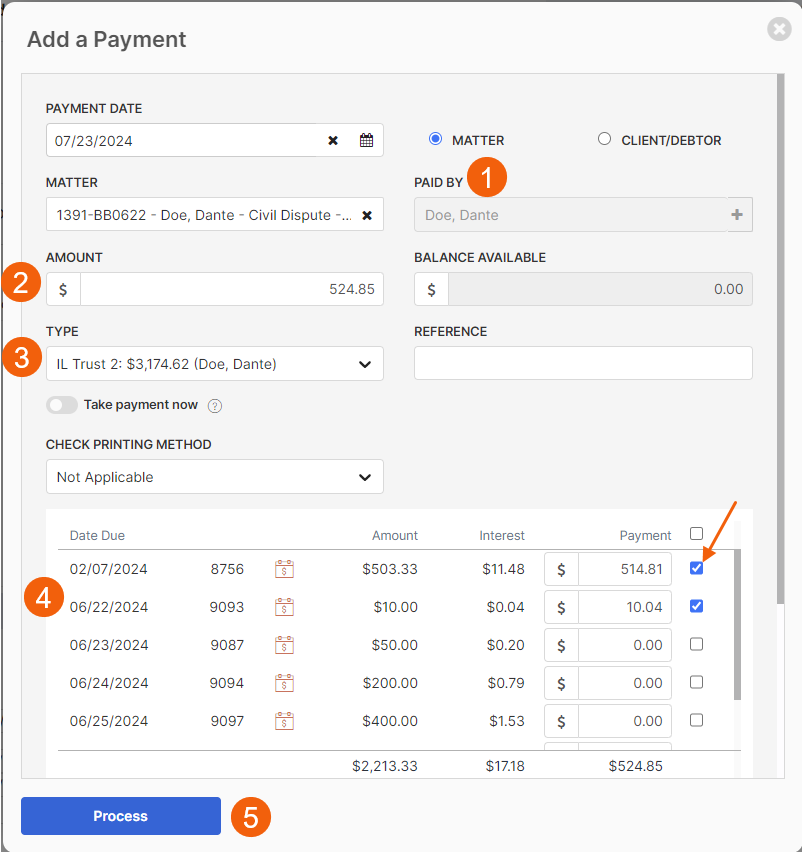
Task: Click the plus icon next to Paid By
Action: click(737, 215)
